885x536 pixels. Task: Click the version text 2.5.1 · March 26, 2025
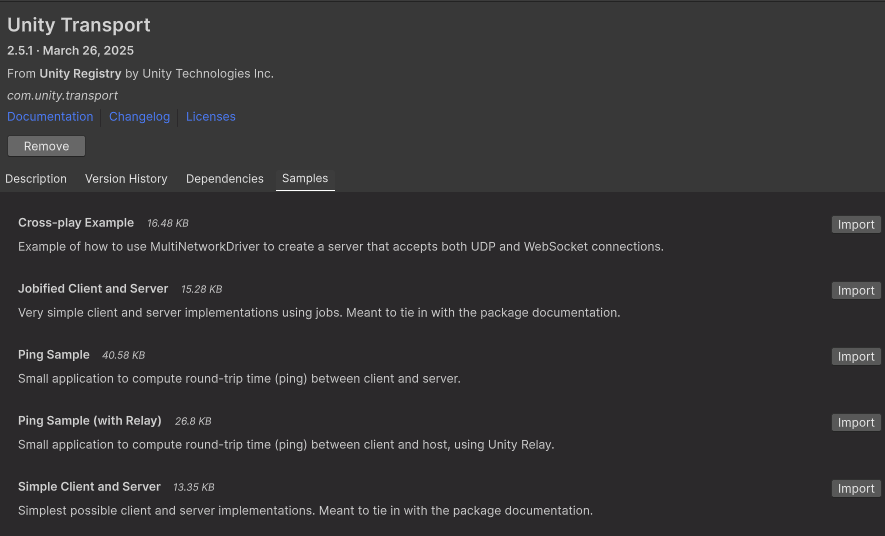(x=71, y=51)
